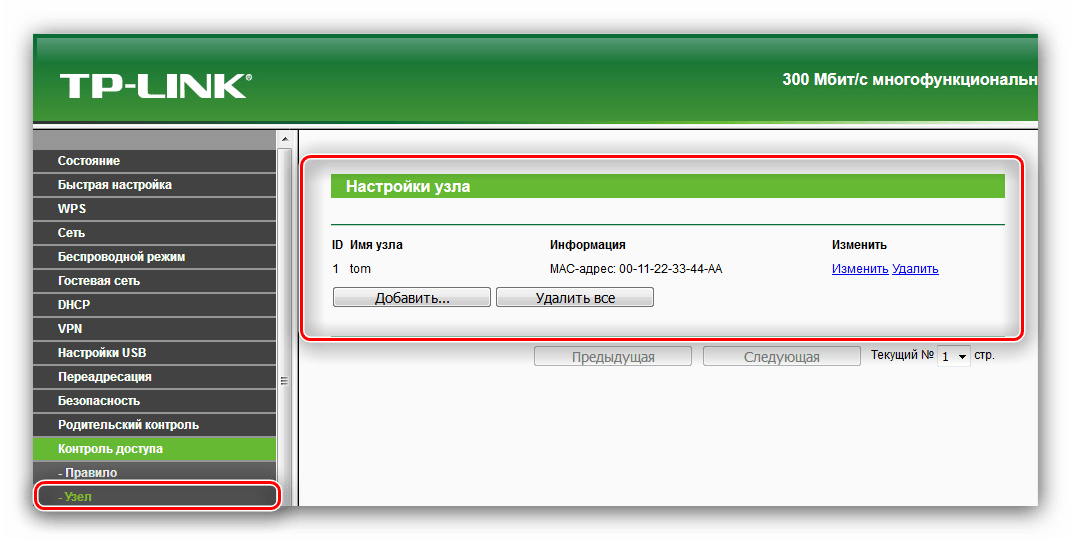Screen dimensions: 1071x539
Task: Go to Переадресация section
Action: pyautogui.click(x=105, y=377)
